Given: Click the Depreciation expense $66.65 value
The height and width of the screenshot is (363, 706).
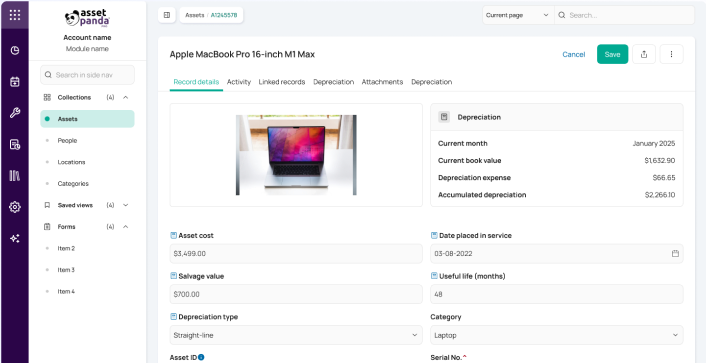Looking at the screenshot, I should (x=664, y=177).
